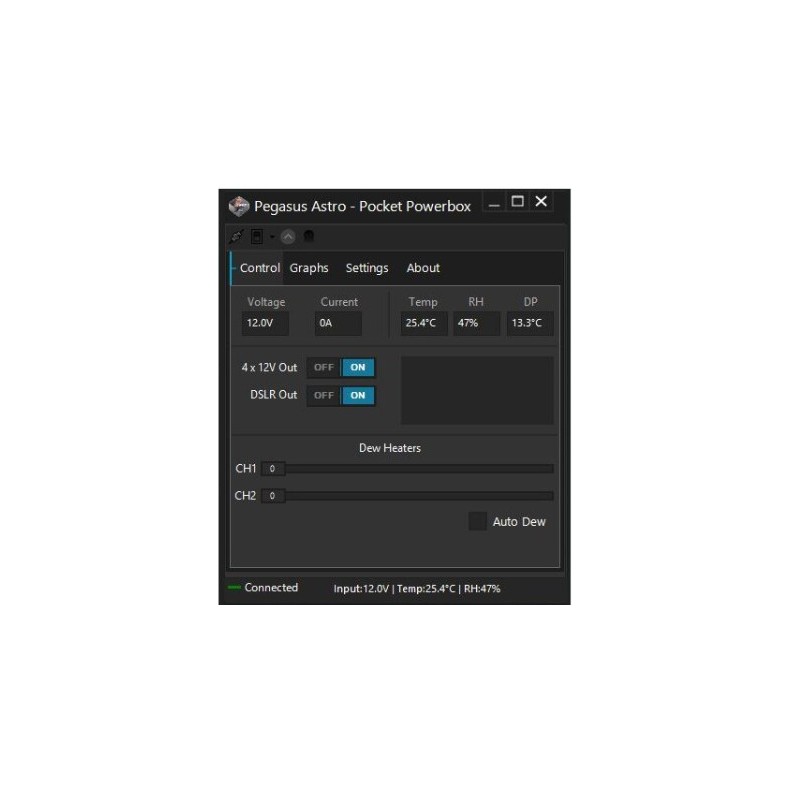Click the DP dew point value field
Viewport: 790px width, 790px height.
(530, 323)
